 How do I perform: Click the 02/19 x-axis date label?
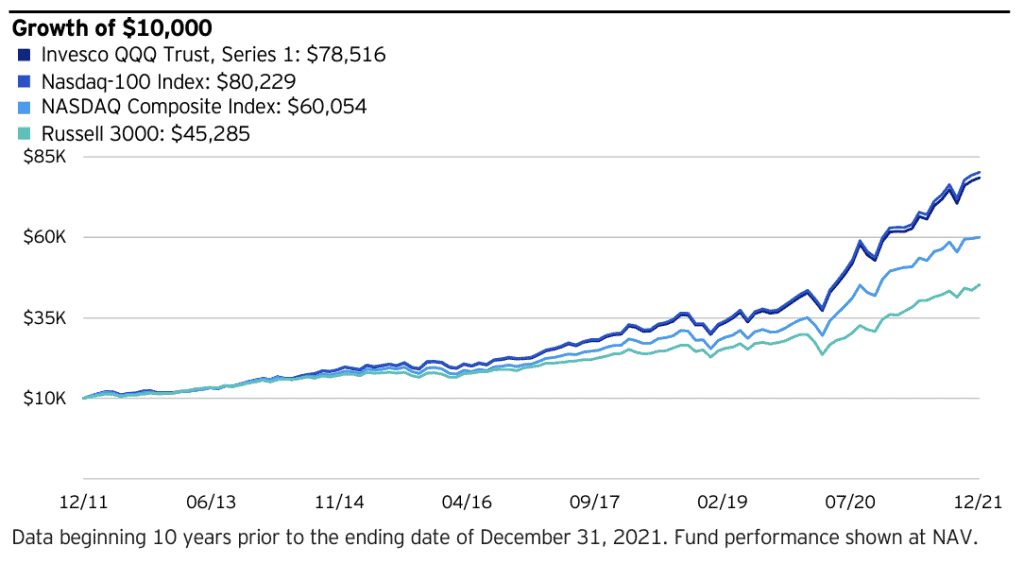722,502
